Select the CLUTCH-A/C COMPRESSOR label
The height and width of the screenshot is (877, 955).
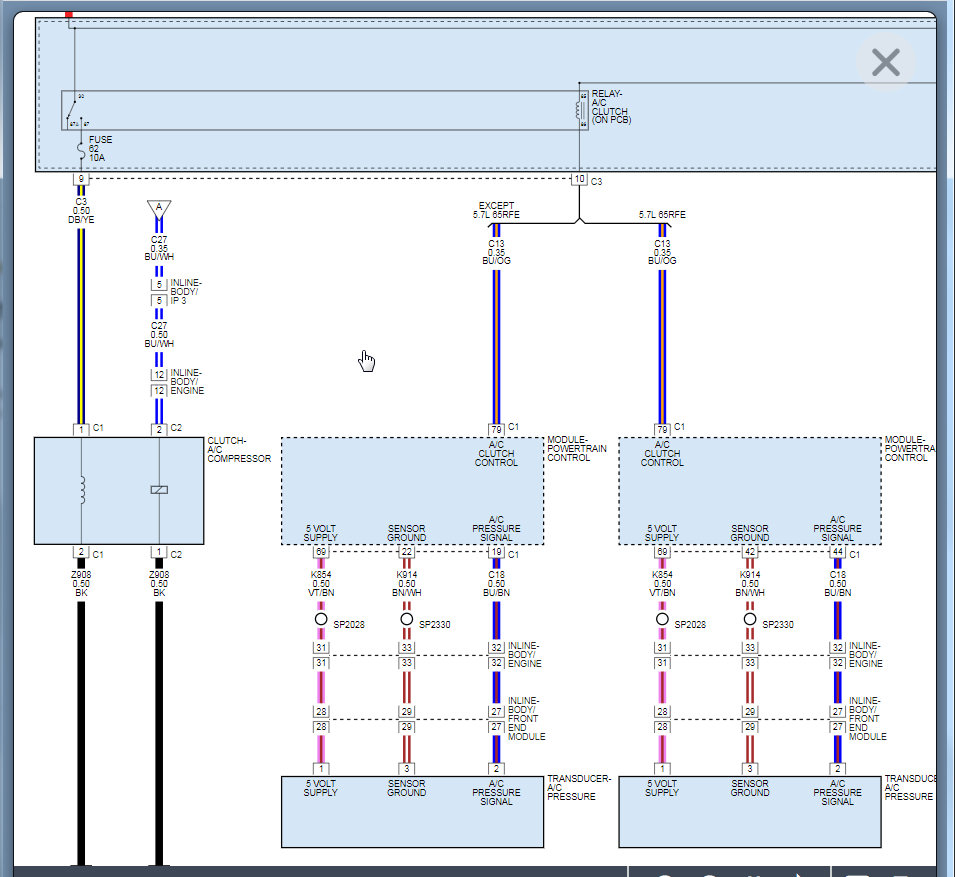pyautogui.click(x=239, y=449)
